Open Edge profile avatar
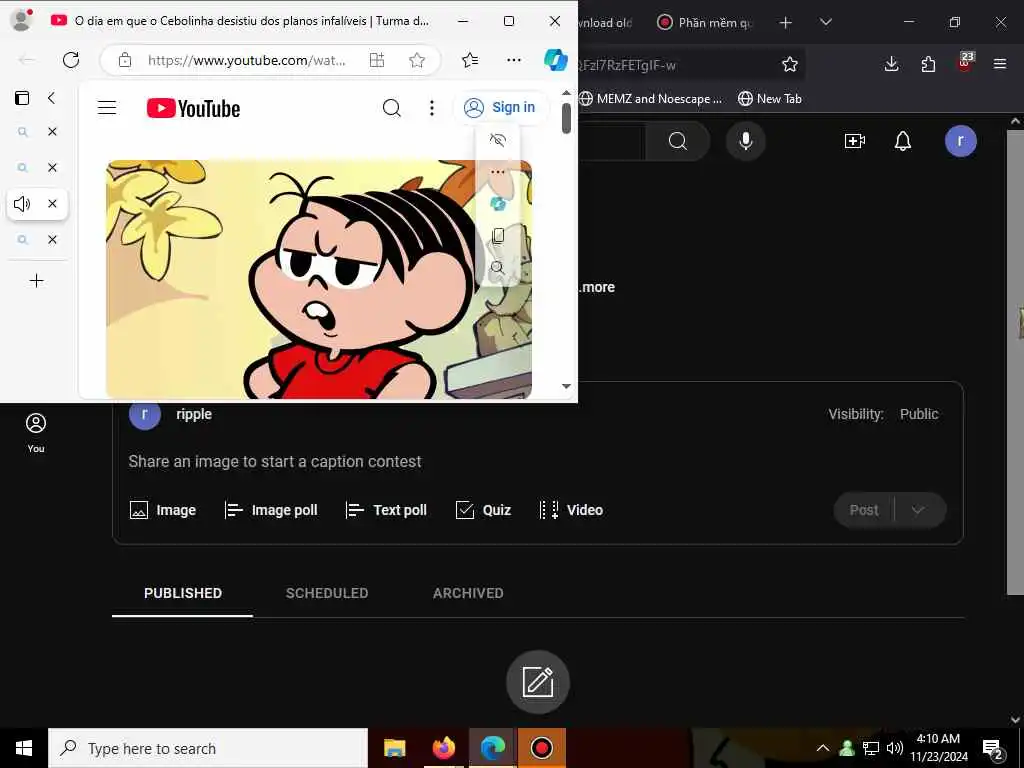 (x=21, y=20)
